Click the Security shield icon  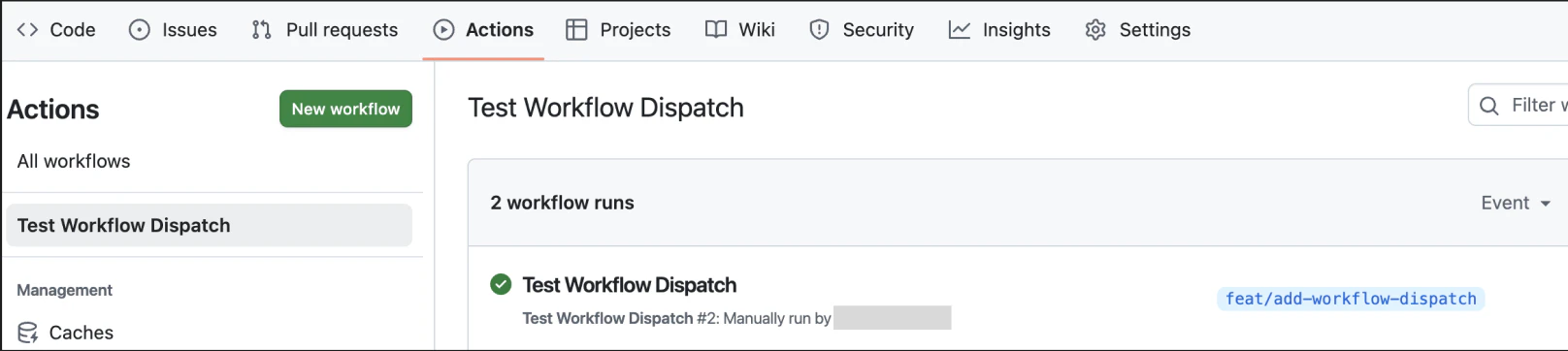[x=819, y=30]
